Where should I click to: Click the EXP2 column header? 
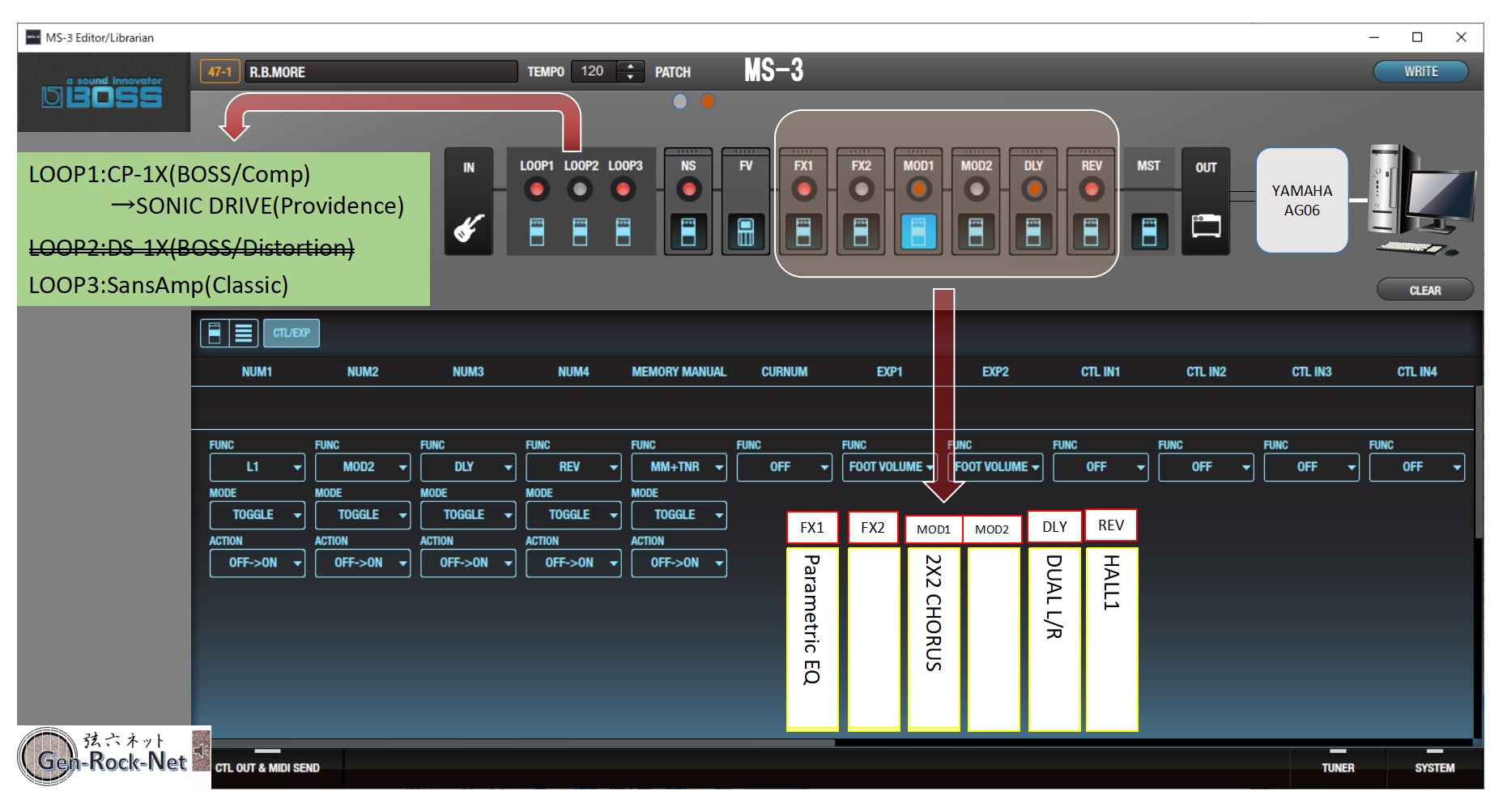coord(995,372)
